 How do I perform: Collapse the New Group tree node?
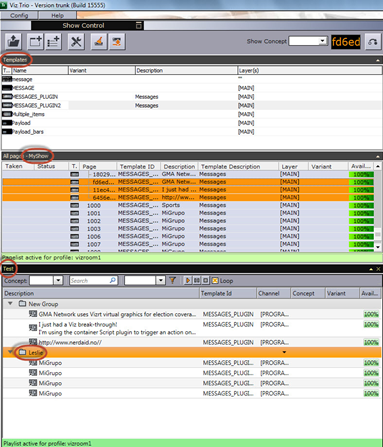tap(10, 304)
